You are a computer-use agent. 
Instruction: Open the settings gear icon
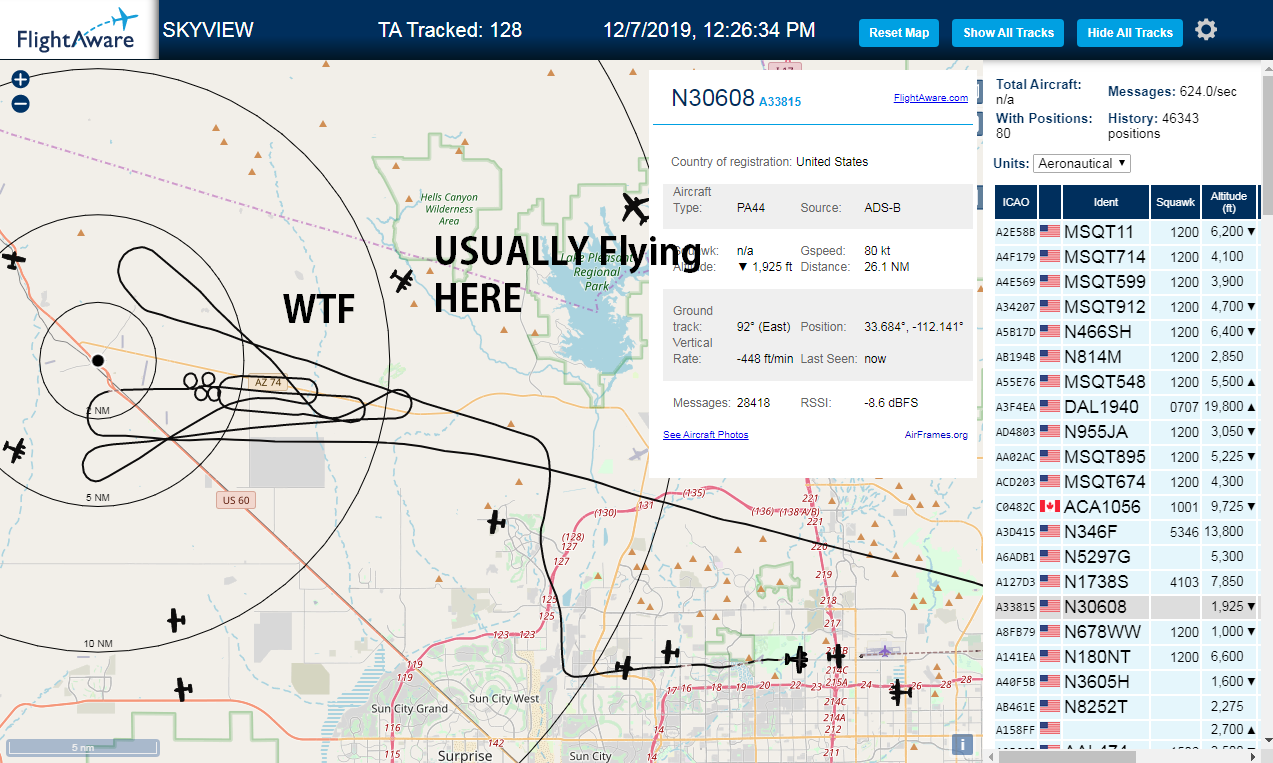click(x=1206, y=30)
